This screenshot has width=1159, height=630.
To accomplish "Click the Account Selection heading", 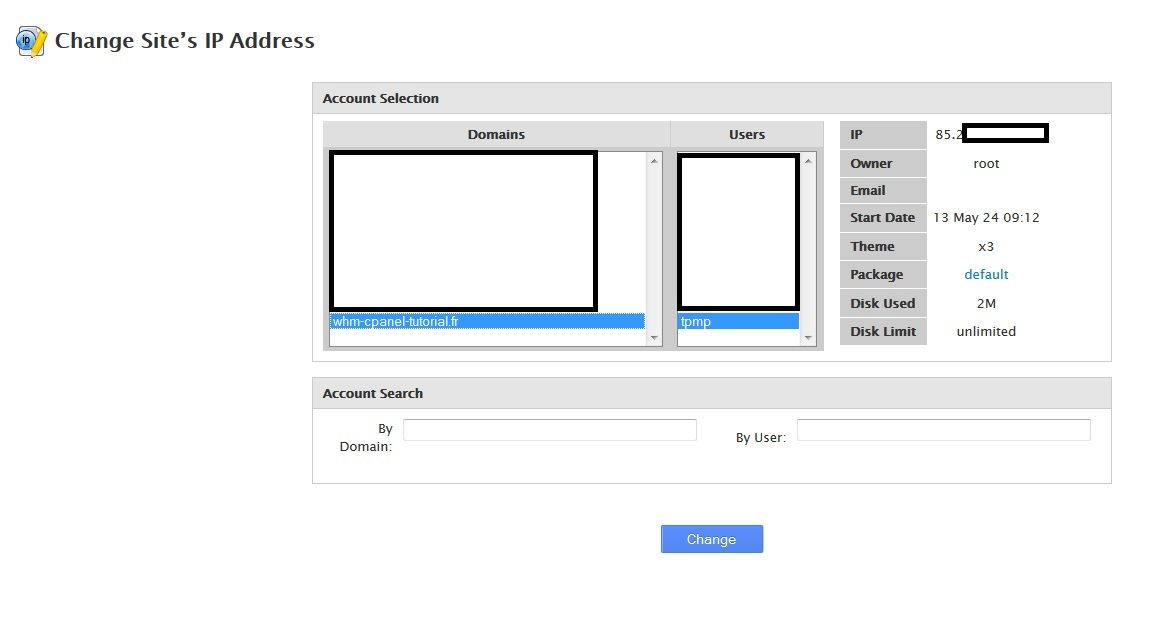I will [x=381, y=98].
